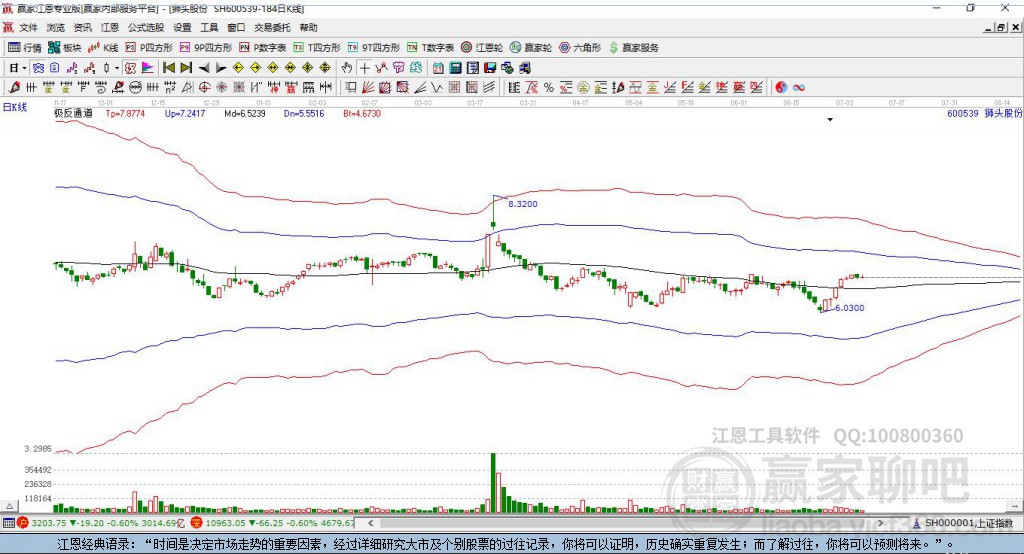Screen dimensions: 1024x554
Task: Click the 600539 stock code label
Action: pos(963,113)
